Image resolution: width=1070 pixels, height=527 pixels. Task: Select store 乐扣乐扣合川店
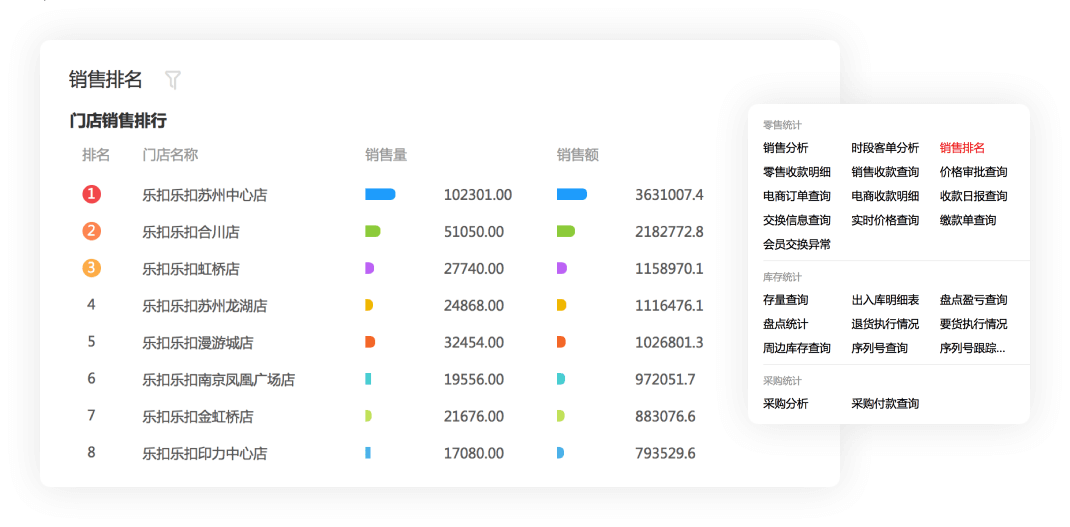click(x=190, y=232)
